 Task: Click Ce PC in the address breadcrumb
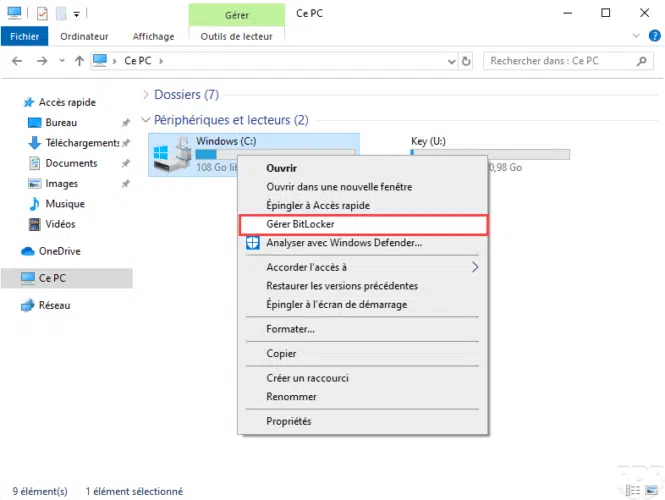coord(137,61)
